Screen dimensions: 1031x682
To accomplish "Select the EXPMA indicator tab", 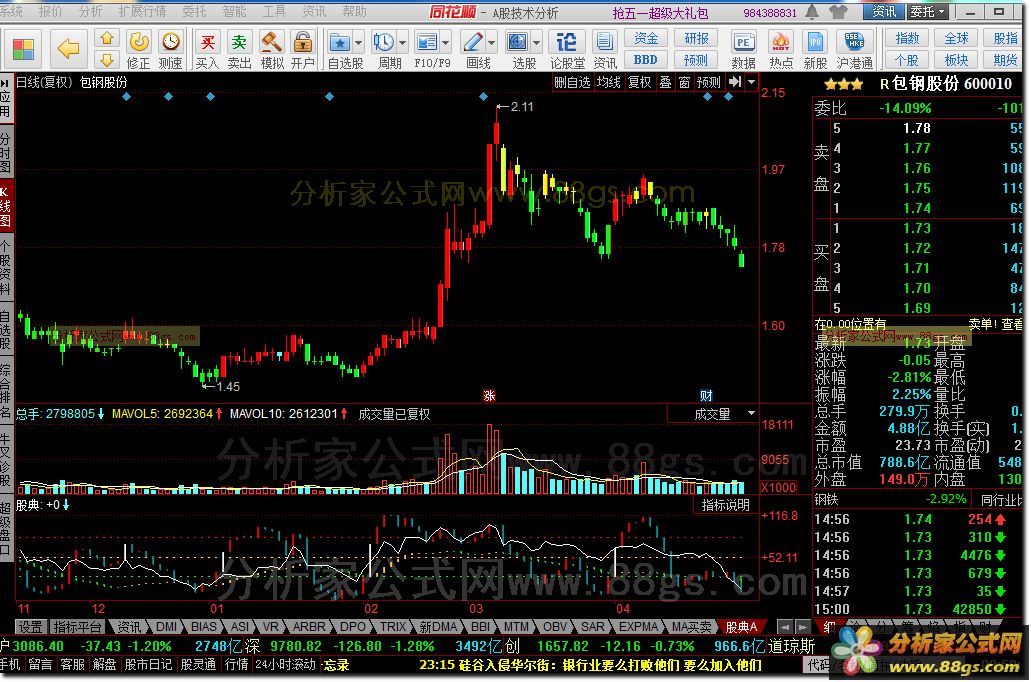I will click(638, 627).
